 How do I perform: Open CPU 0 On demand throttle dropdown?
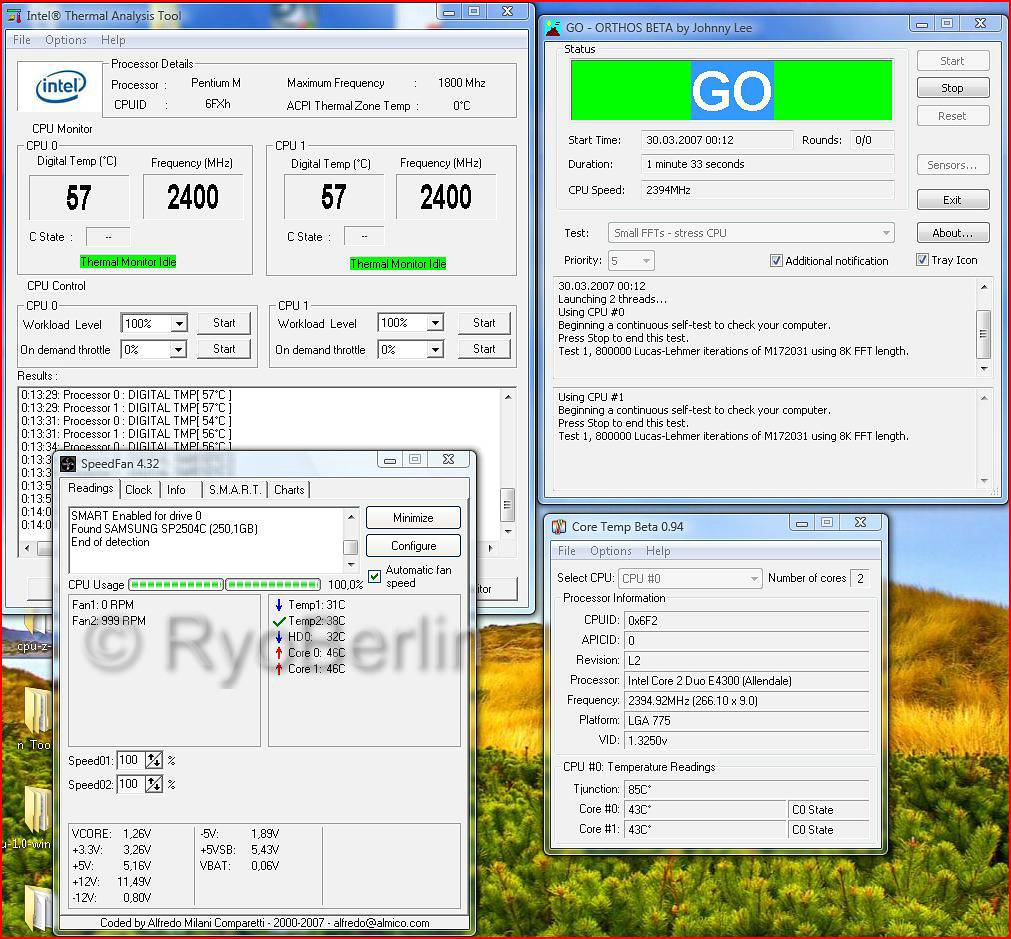click(x=179, y=350)
